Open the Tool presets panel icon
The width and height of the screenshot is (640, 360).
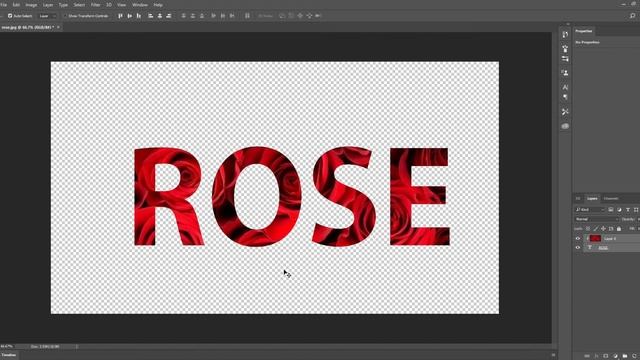tap(565, 111)
